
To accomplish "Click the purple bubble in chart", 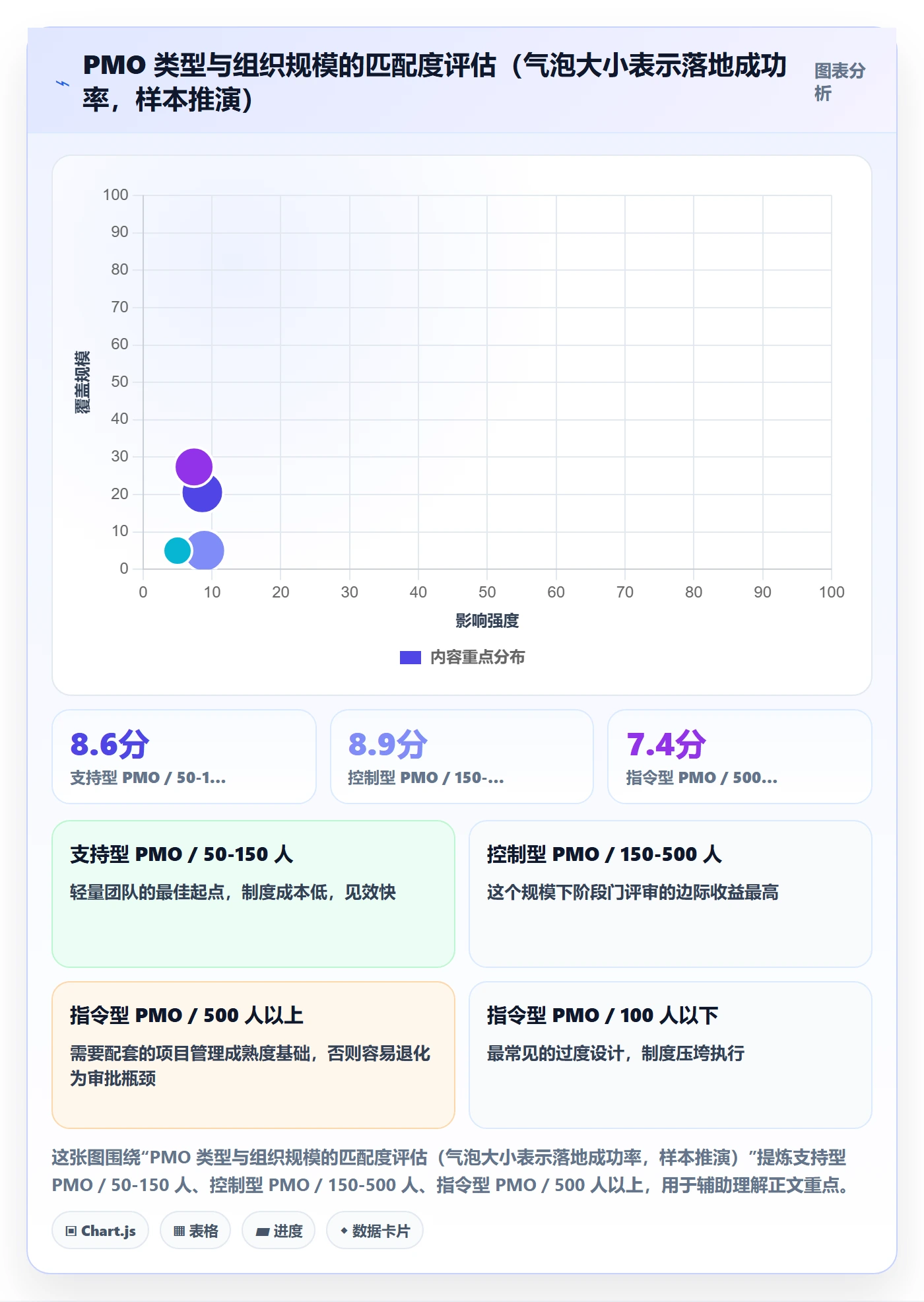I will click(194, 467).
